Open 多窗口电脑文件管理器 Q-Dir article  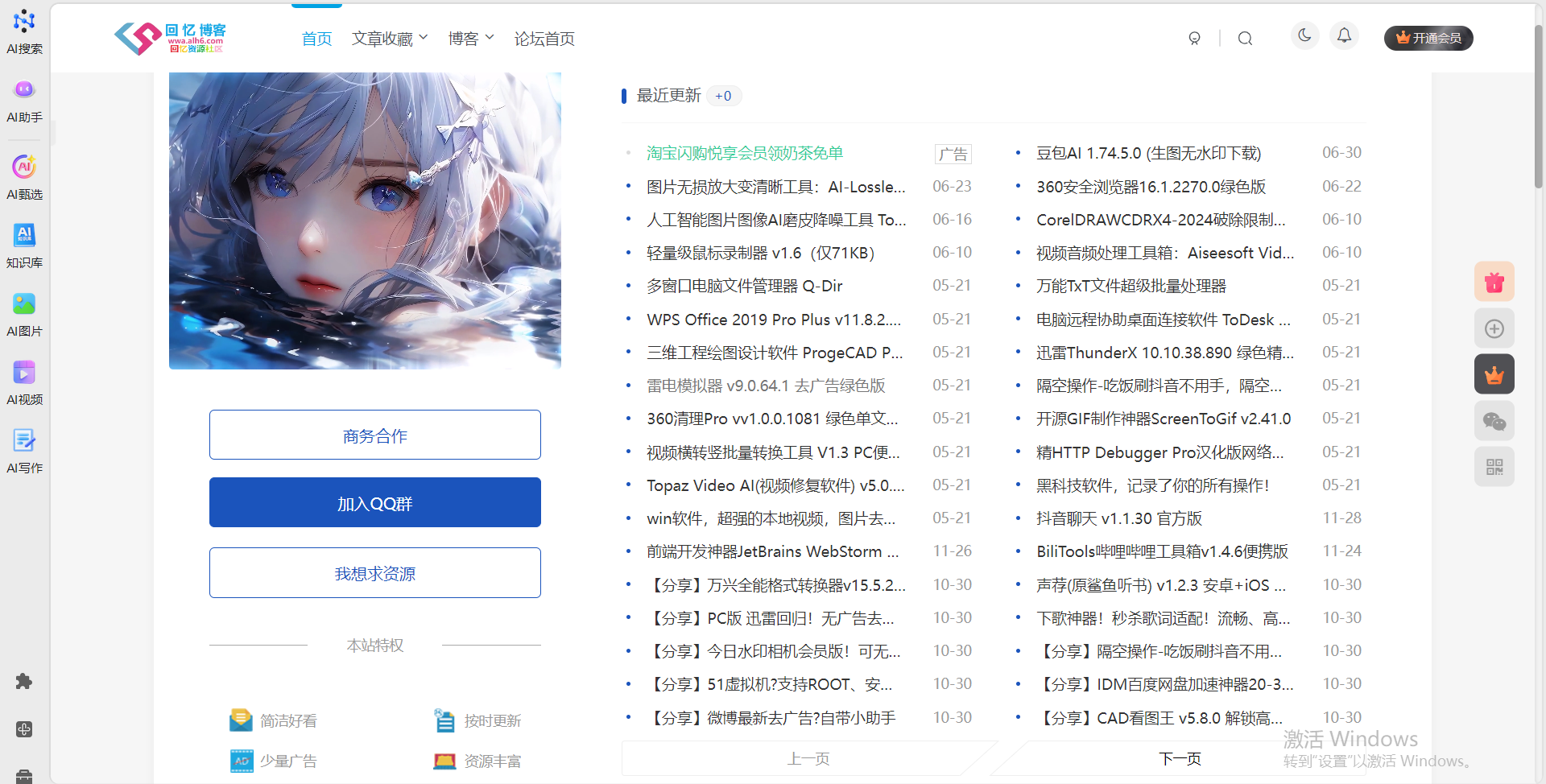[745, 286]
